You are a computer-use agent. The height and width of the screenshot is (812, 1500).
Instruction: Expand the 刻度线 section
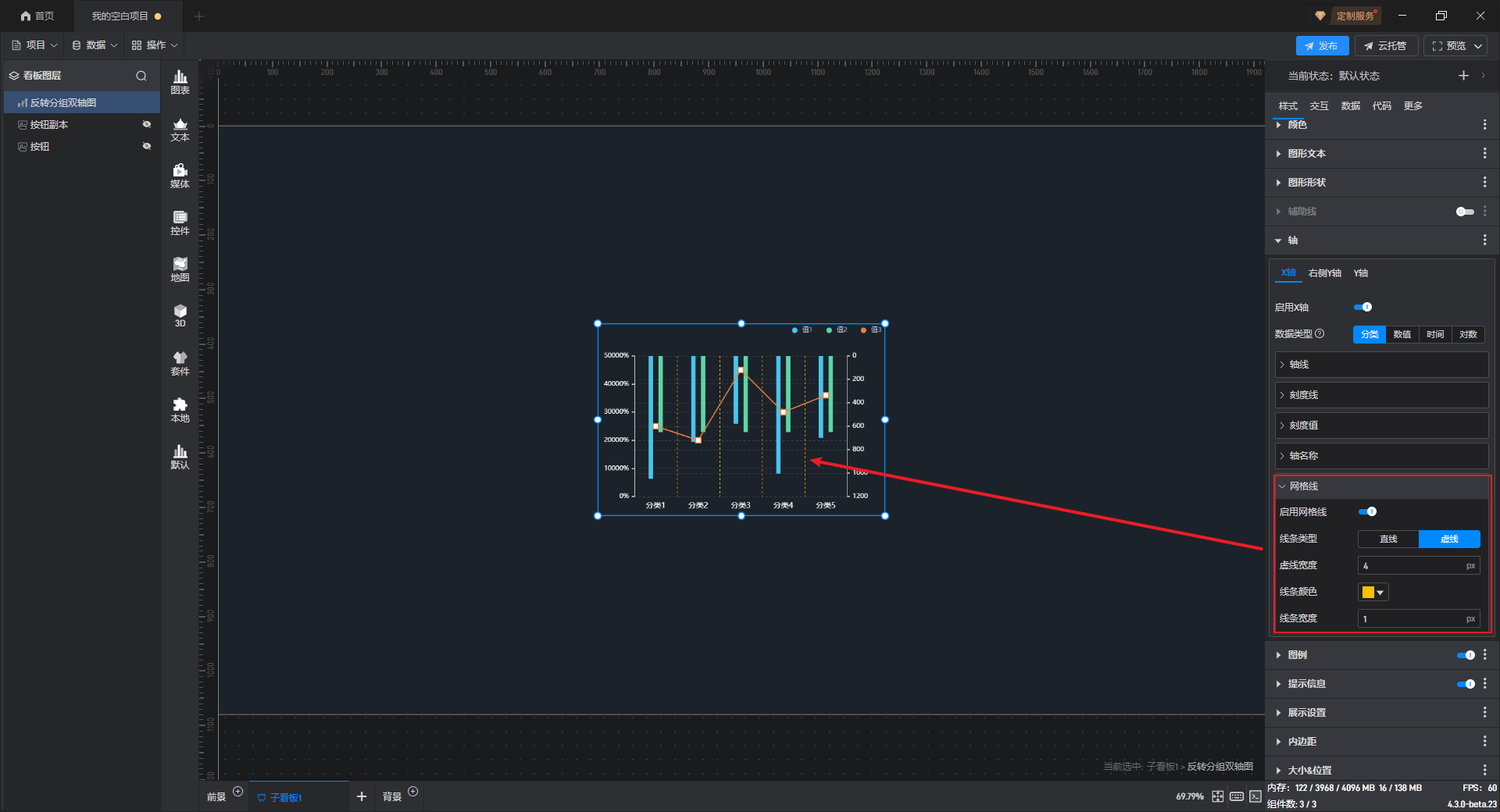tap(1381, 395)
